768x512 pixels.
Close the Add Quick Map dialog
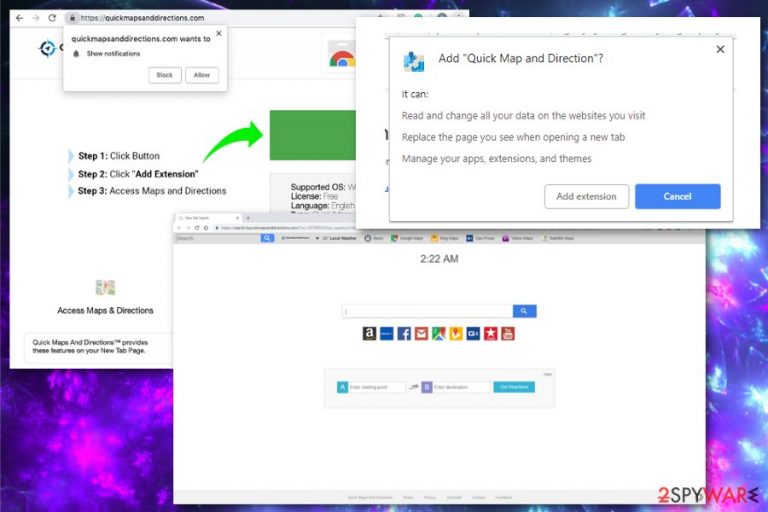pyautogui.click(x=720, y=49)
